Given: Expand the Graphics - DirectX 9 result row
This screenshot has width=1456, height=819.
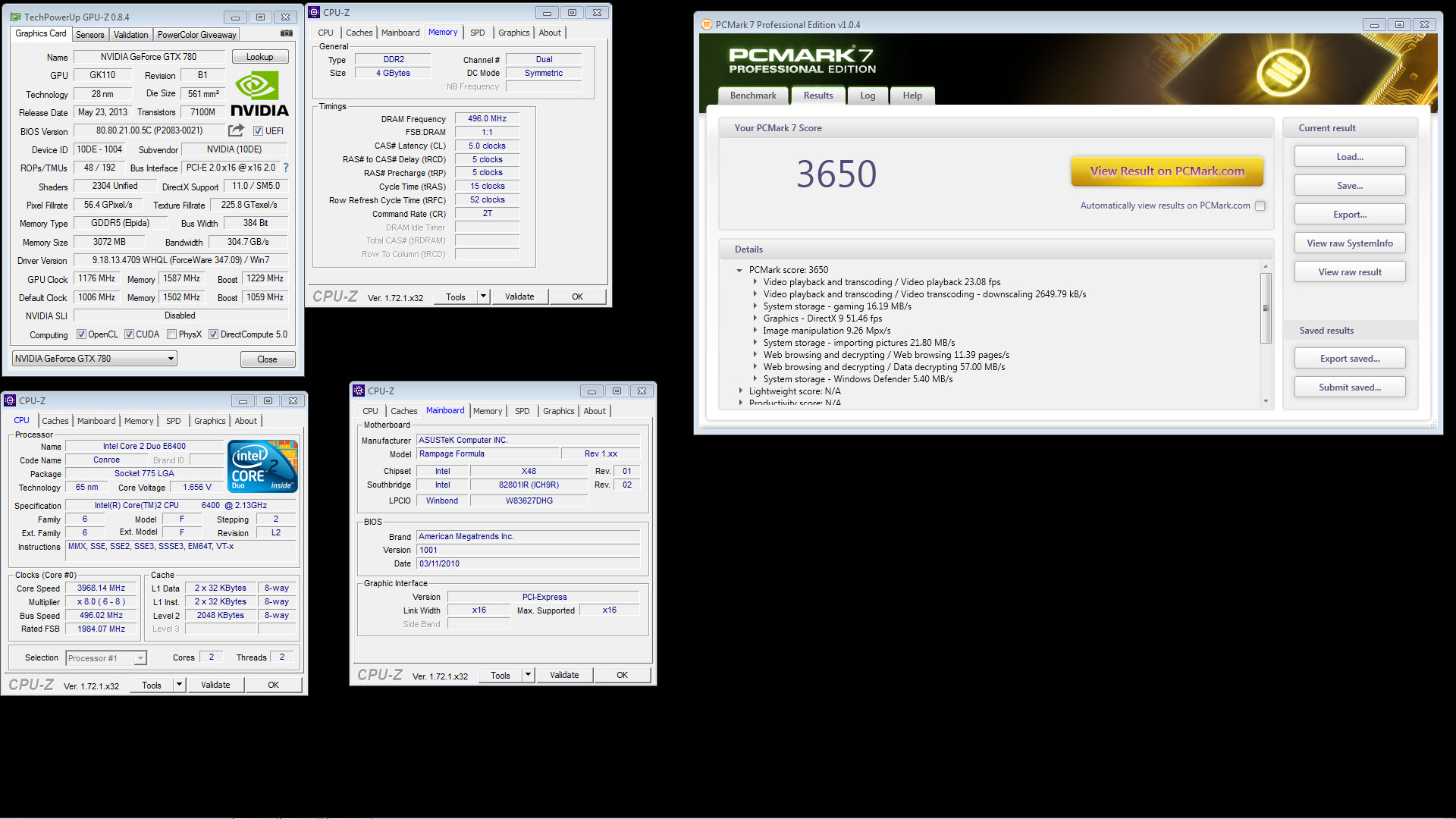Looking at the screenshot, I should pos(755,318).
